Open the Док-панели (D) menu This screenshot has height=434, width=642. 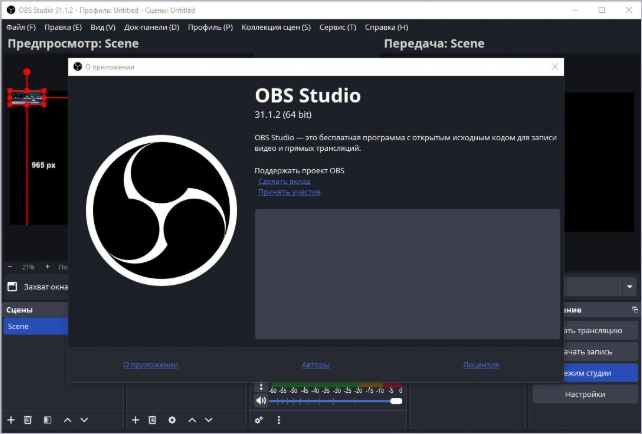click(x=151, y=27)
